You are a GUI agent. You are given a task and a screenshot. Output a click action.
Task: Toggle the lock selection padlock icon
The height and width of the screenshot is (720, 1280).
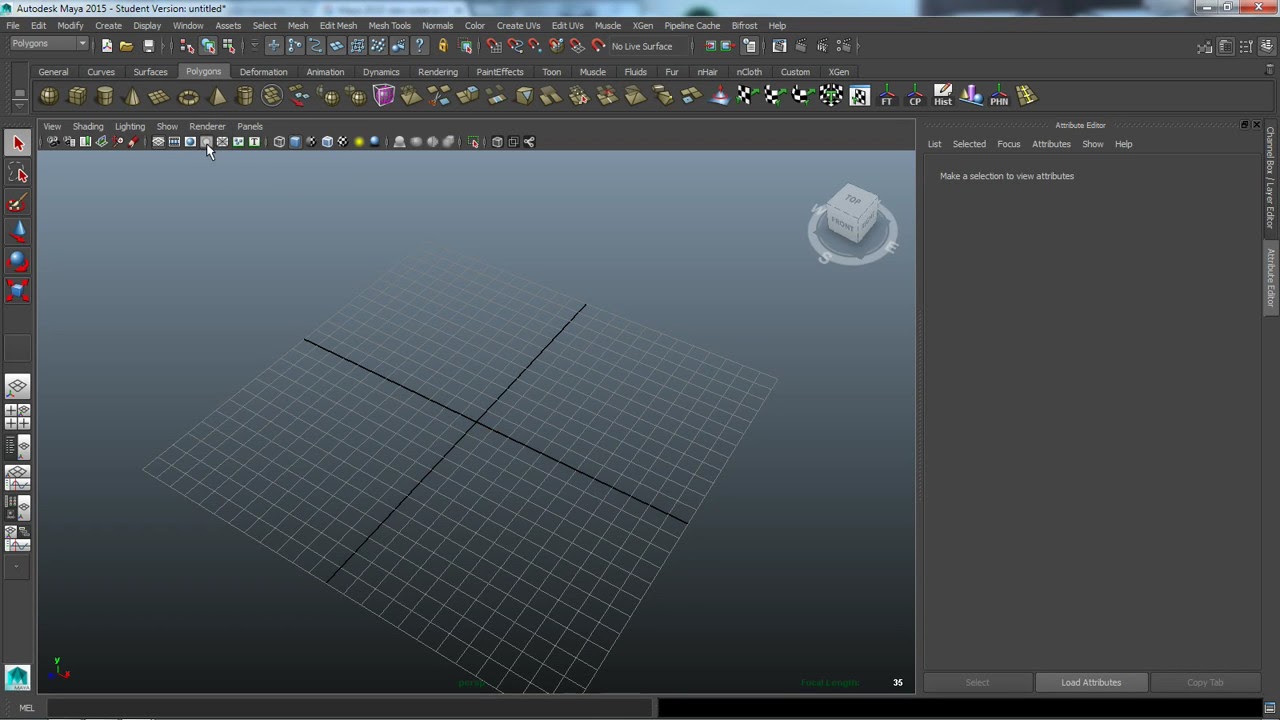click(443, 46)
